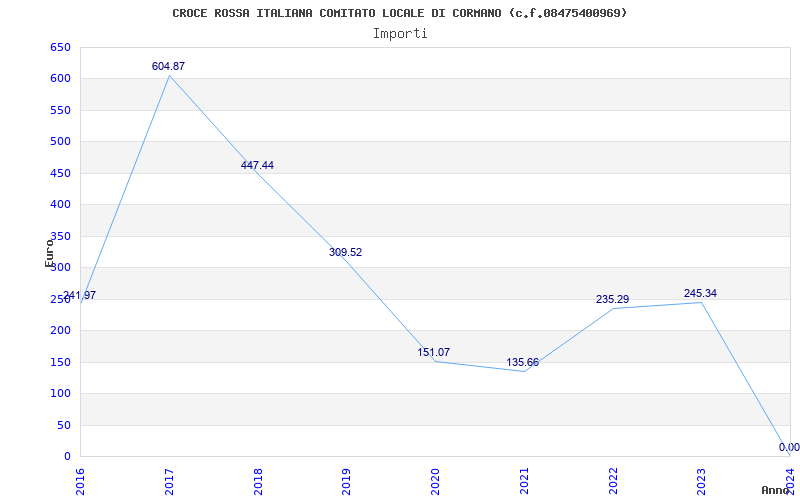Viewport: 800px width, 500px height.
Task: Click the Euro y-axis title
Action: click(49, 253)
